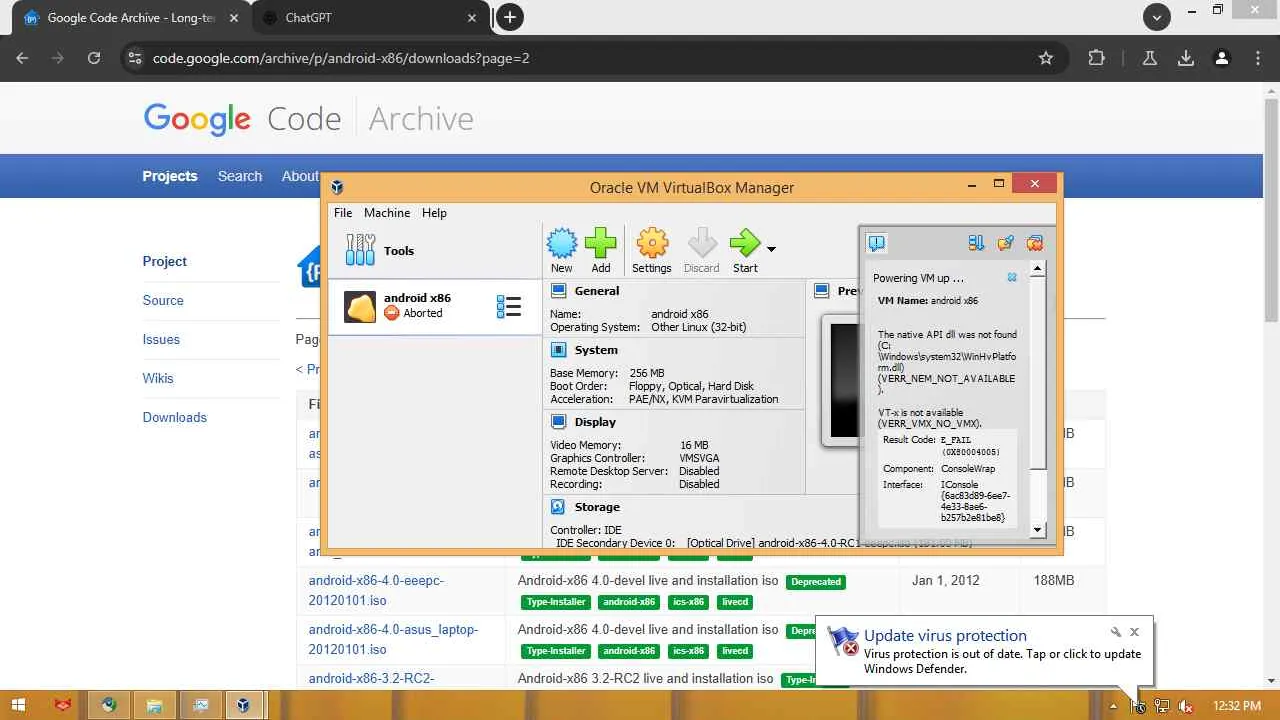Image resolution: width=1280 pixels, height=720 pixels.
Task: Click the volume tray icon
Action: (x=1186, y=706)
